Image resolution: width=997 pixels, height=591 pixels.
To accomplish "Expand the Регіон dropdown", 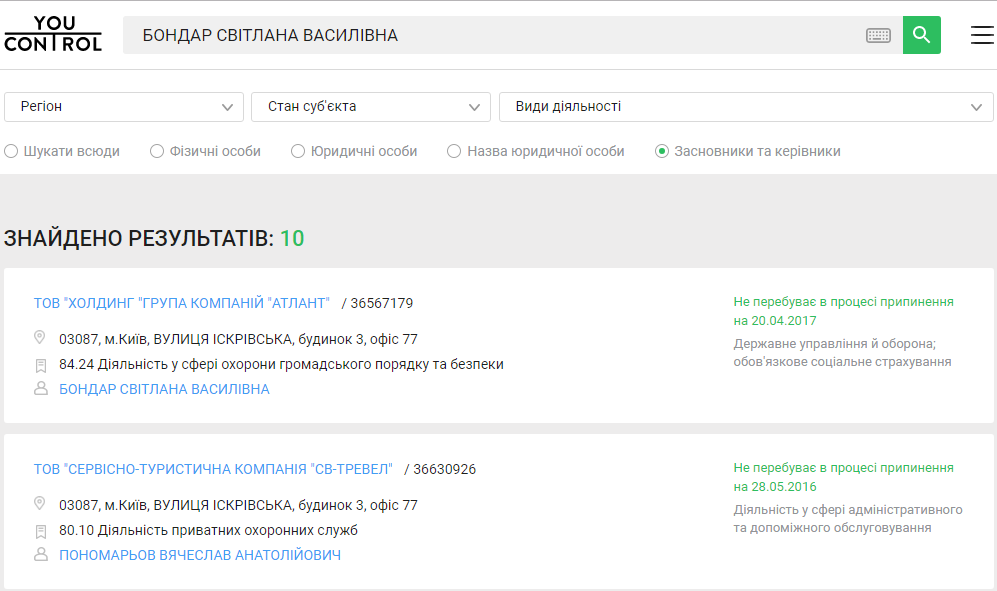I will click(x=124, y=107).
